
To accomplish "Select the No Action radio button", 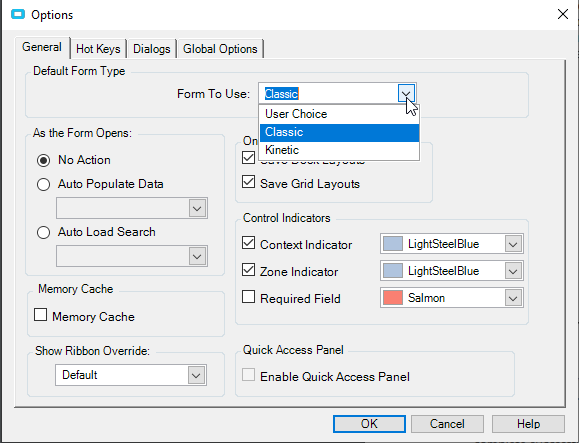I will [43, 161].
